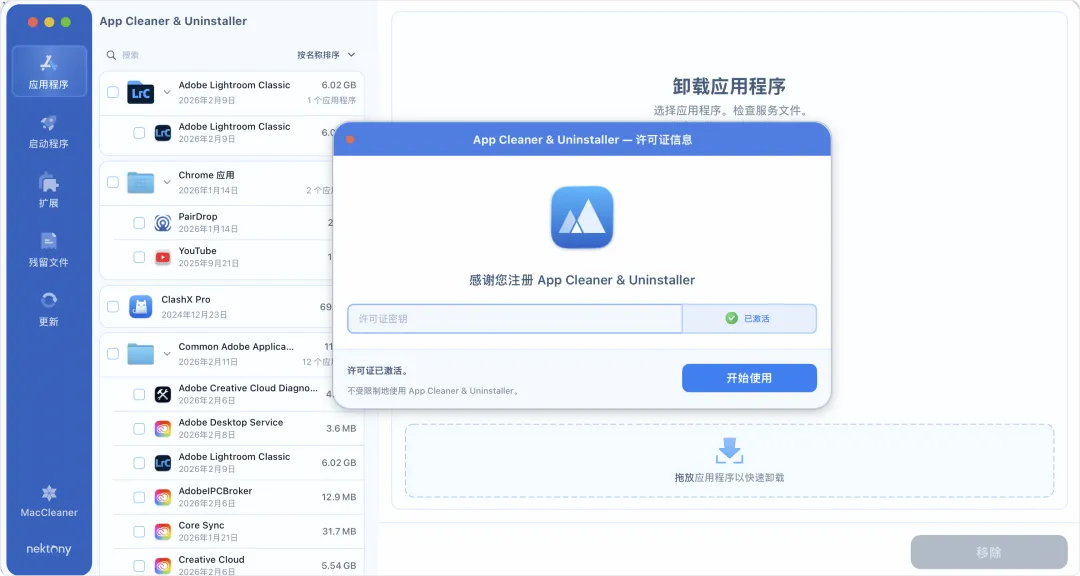Check the YouTube checkbox
The height and width of the screenshot is (576, 1080).
click(139, 258)
